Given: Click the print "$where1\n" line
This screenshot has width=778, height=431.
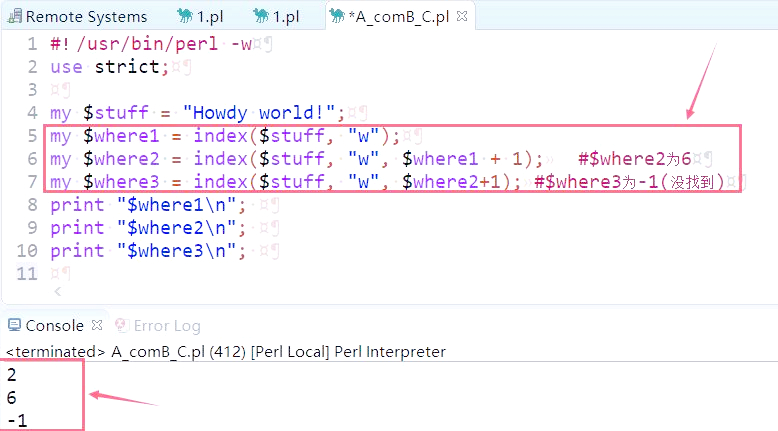Looking at the screenshot, I should point(148,204).
